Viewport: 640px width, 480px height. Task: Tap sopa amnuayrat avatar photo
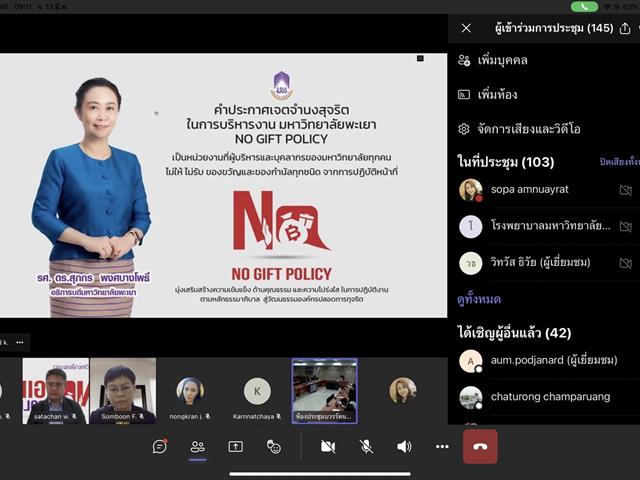pyautogui.click(x=471, y=190)
